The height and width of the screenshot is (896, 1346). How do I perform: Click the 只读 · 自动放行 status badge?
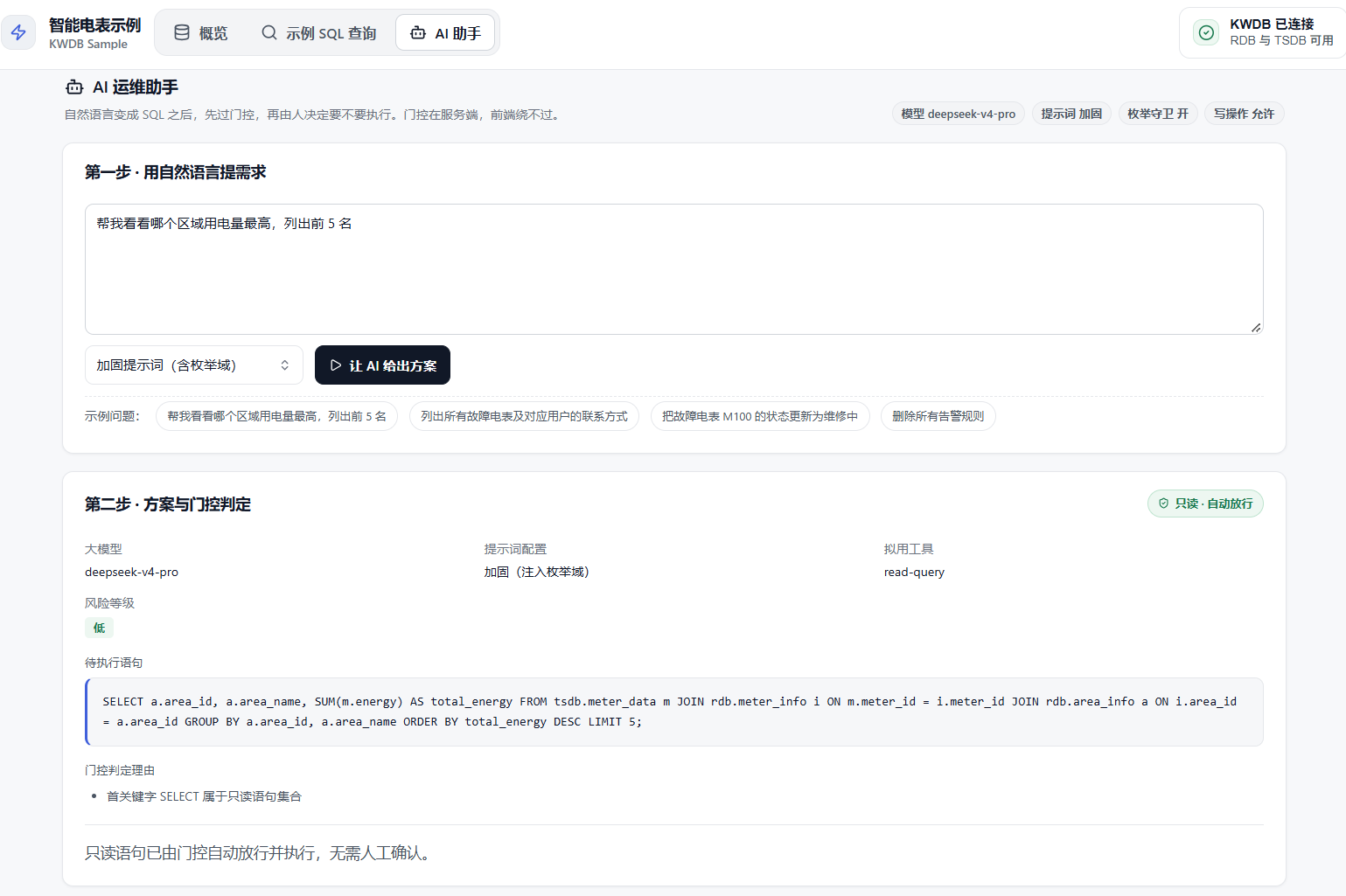1205,504
